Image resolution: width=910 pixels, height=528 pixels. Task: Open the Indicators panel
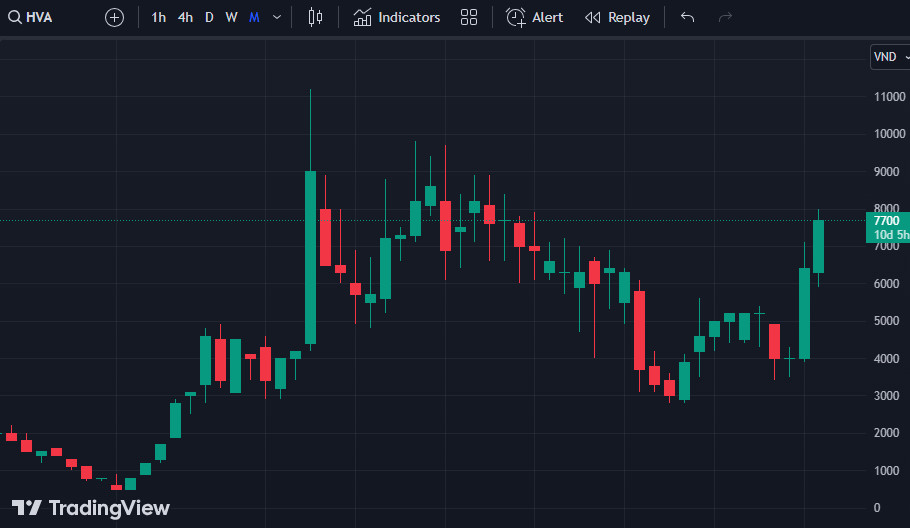pyautogui.click(x=397, y=17)
